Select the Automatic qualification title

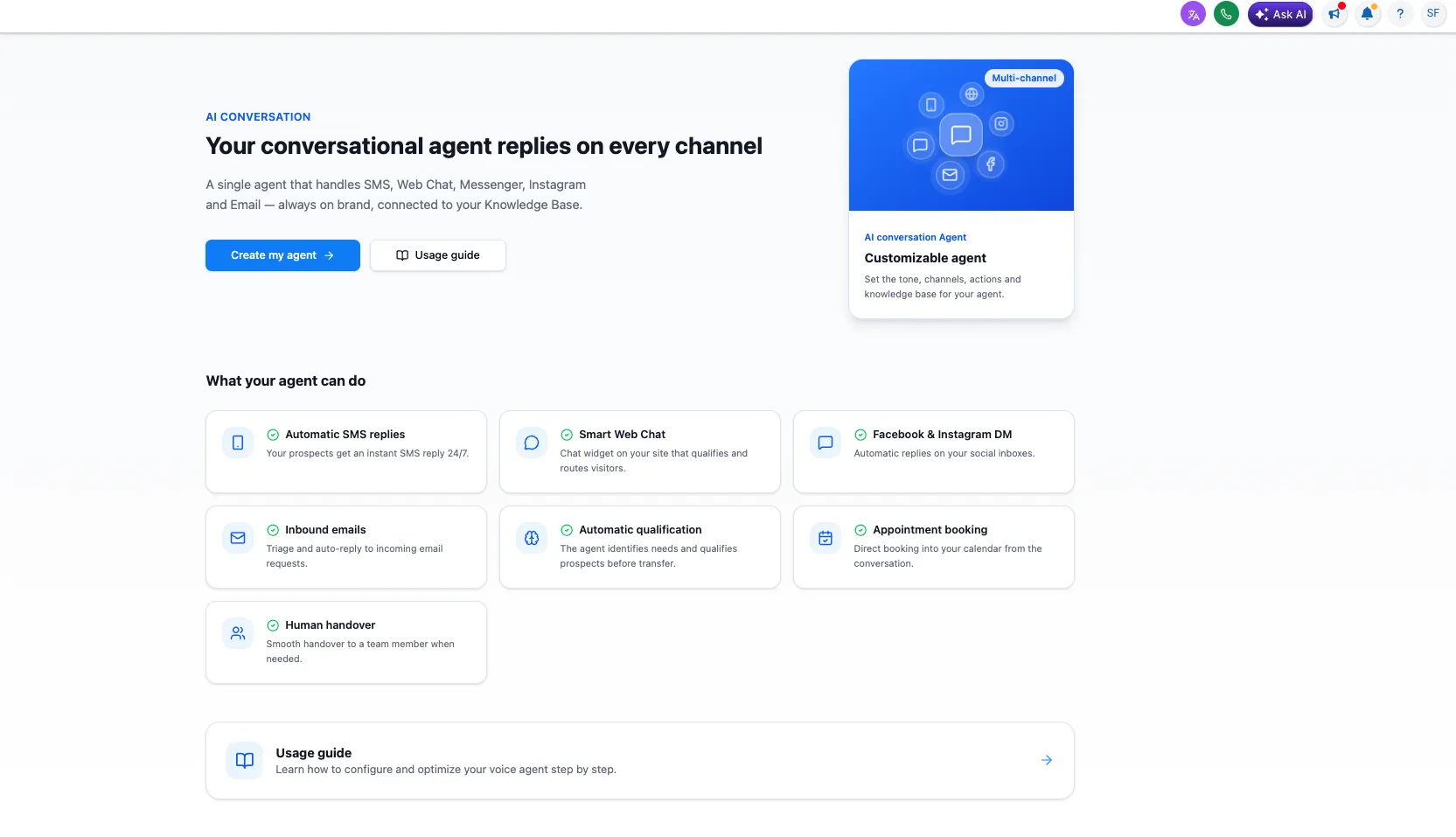click(x=640, y=530)
